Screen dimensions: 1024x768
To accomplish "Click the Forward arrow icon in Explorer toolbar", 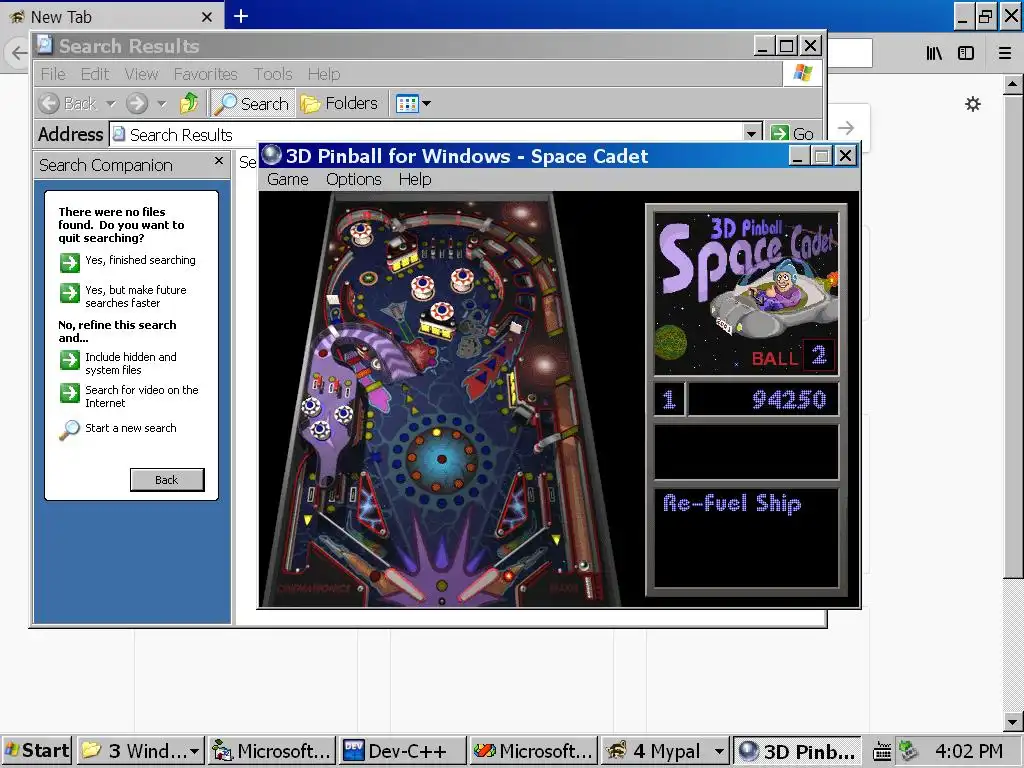I will tap(137, 103).
